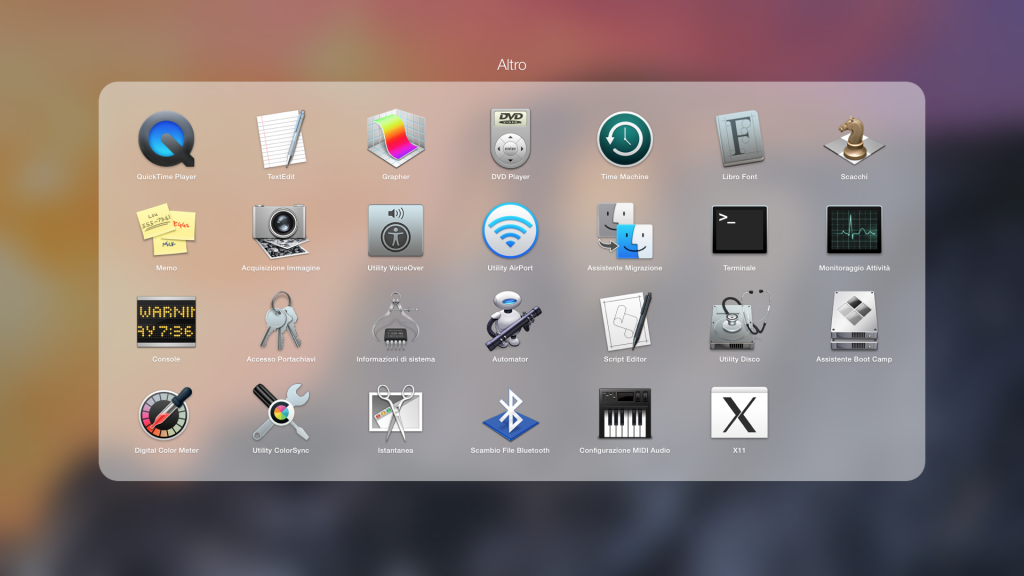1024x576 pixels.
Task: Open QuickTime Player app
Action: pos(167,139)
